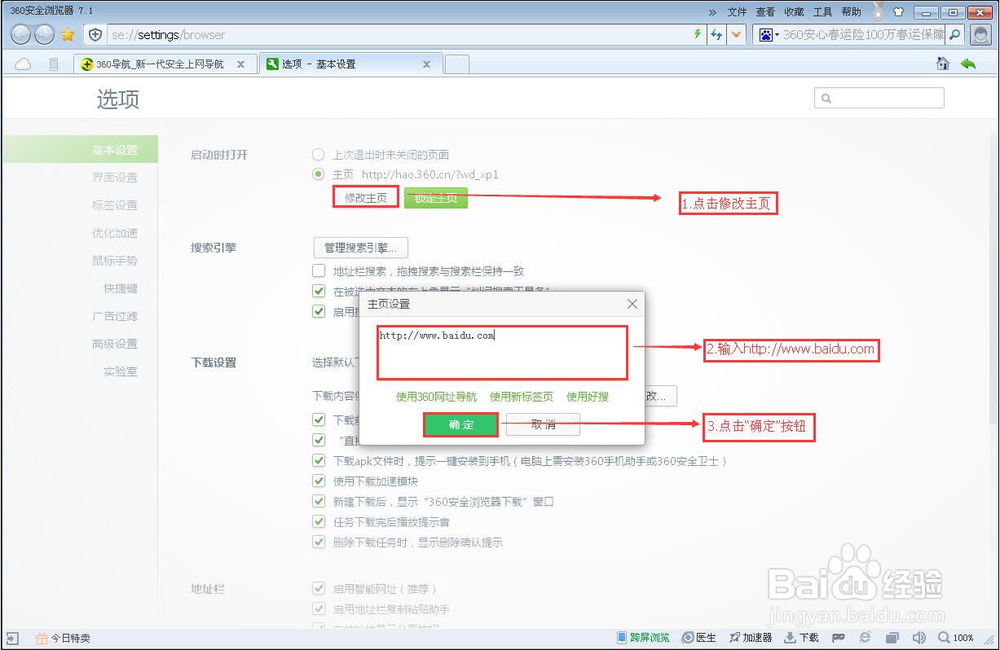Image resolution: width=1000 pixels, height=650 pixels.
Task: Click the green undo-closed-tab arrow
Action: 968,63
